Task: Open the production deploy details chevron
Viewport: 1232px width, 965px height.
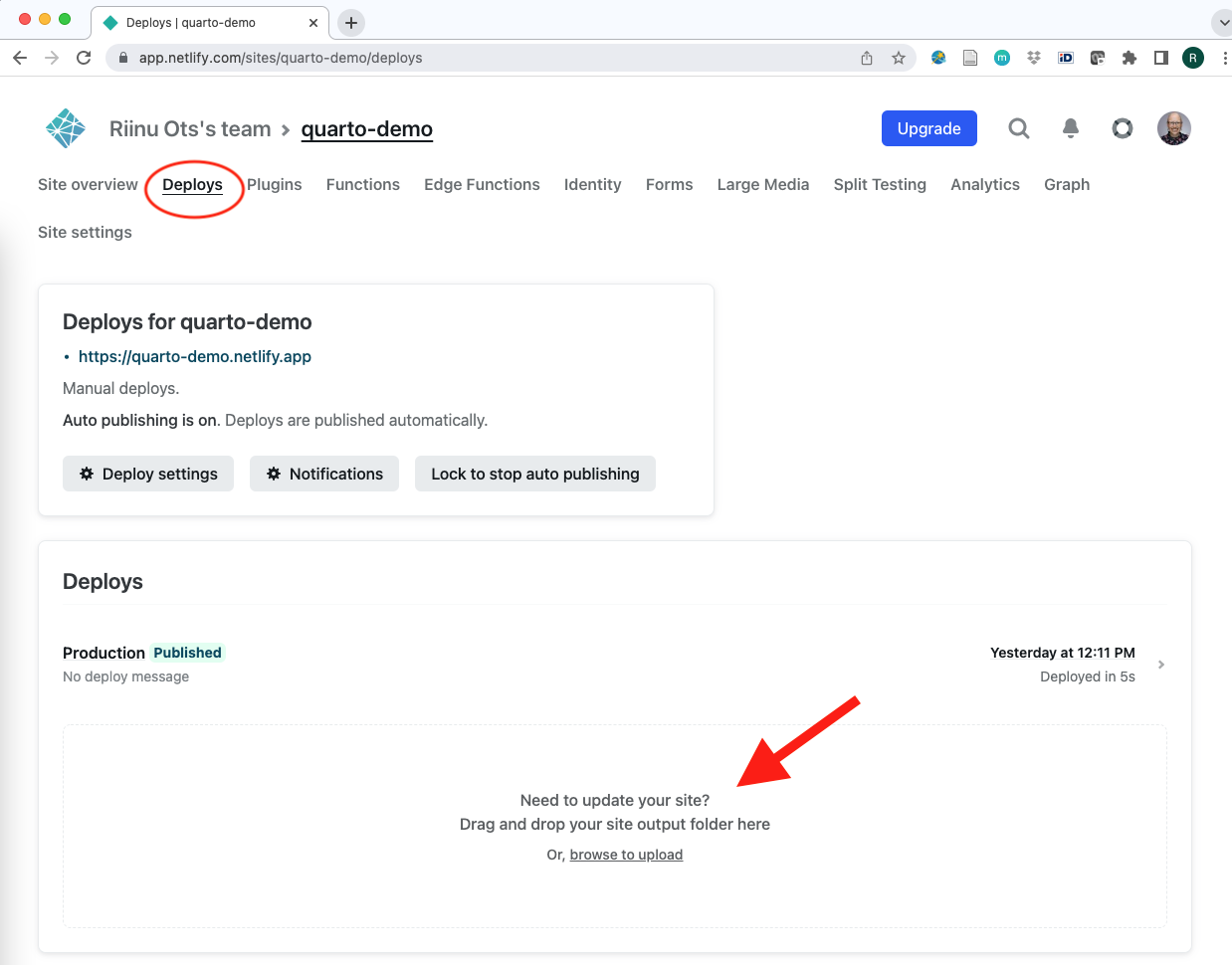Action: (x=1161, y=665)
